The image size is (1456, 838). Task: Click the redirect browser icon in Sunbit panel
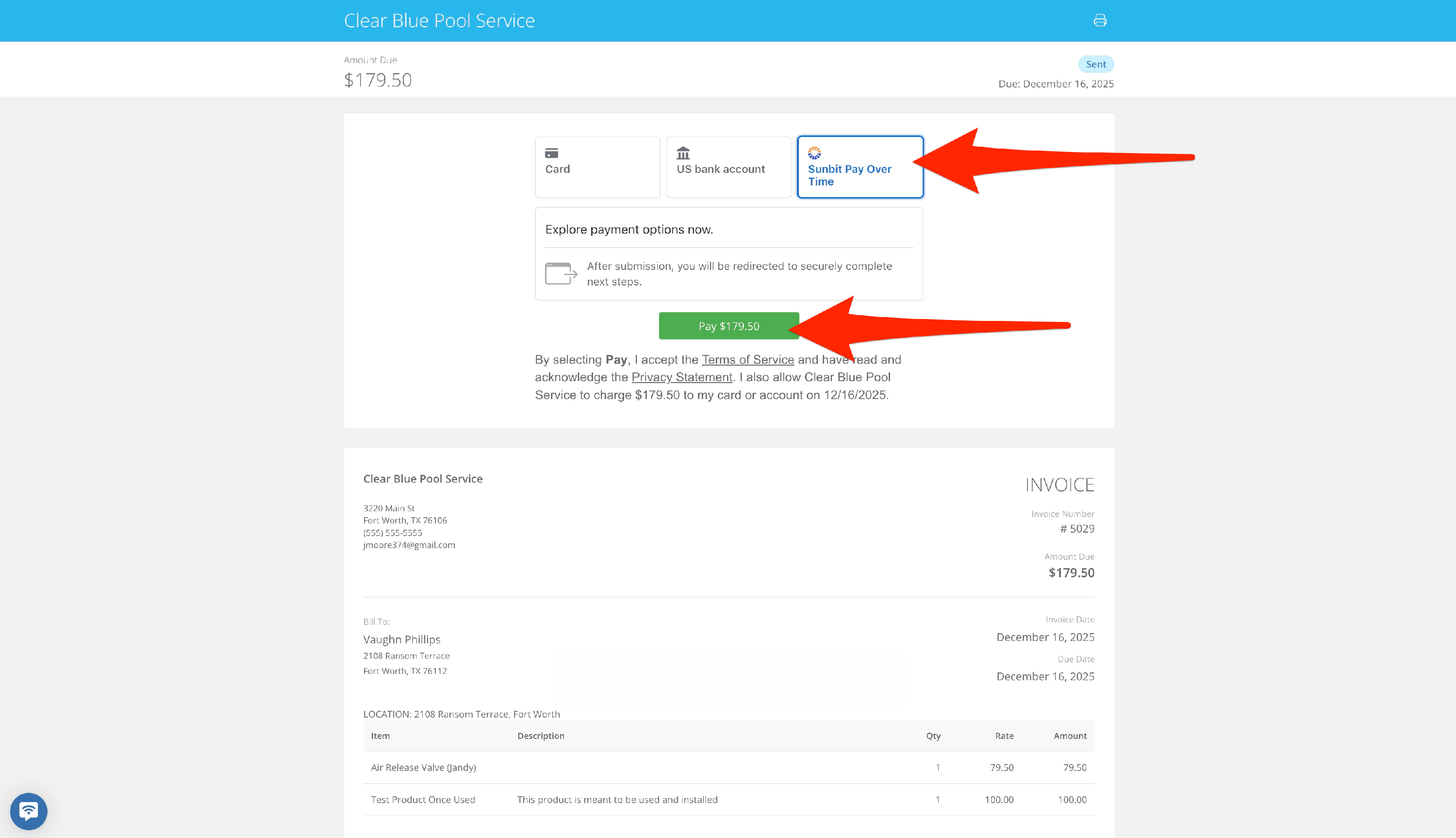[560, 274]
